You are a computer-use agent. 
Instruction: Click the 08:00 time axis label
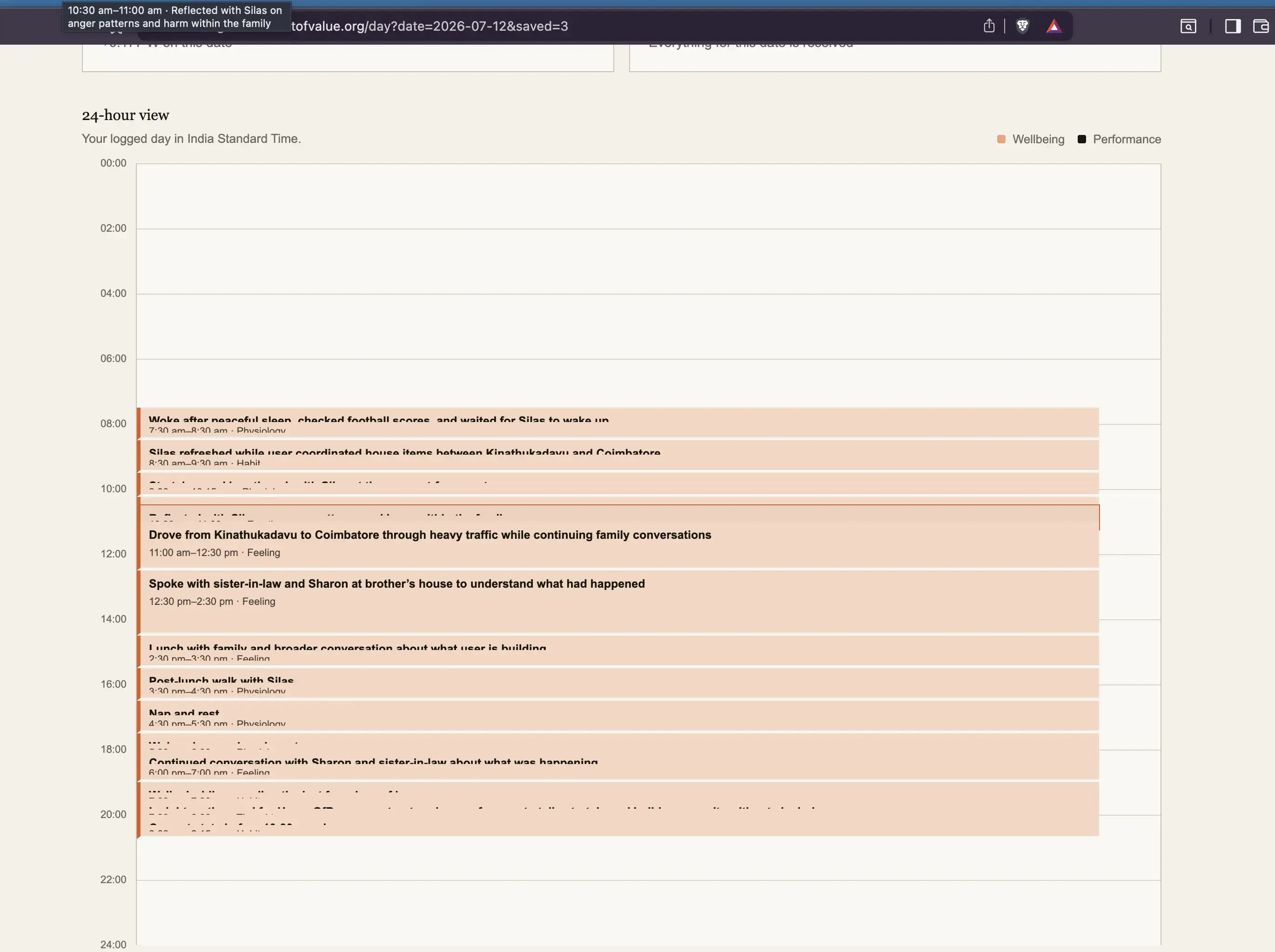[113, 423]
